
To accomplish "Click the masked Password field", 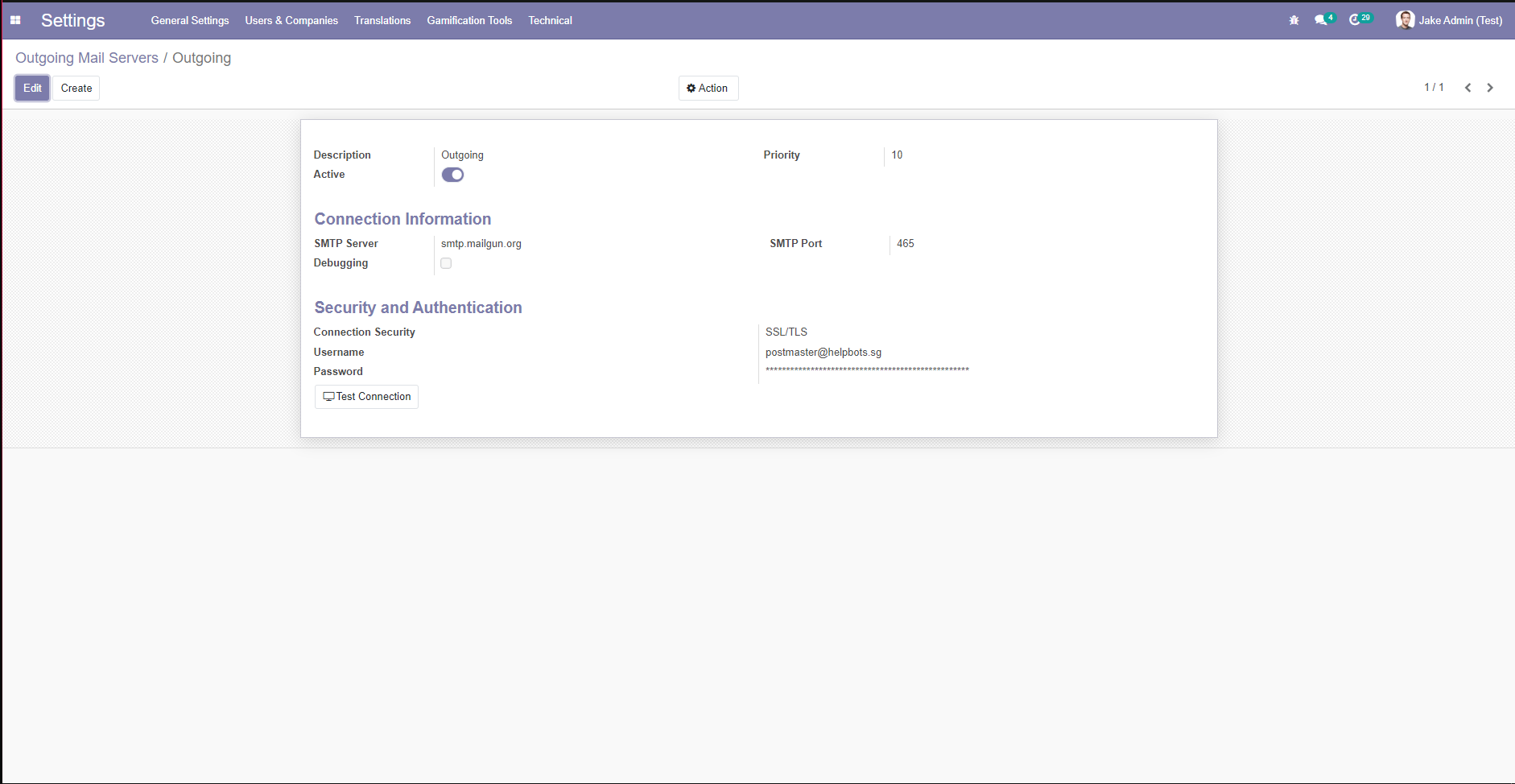I will point(866,371).
